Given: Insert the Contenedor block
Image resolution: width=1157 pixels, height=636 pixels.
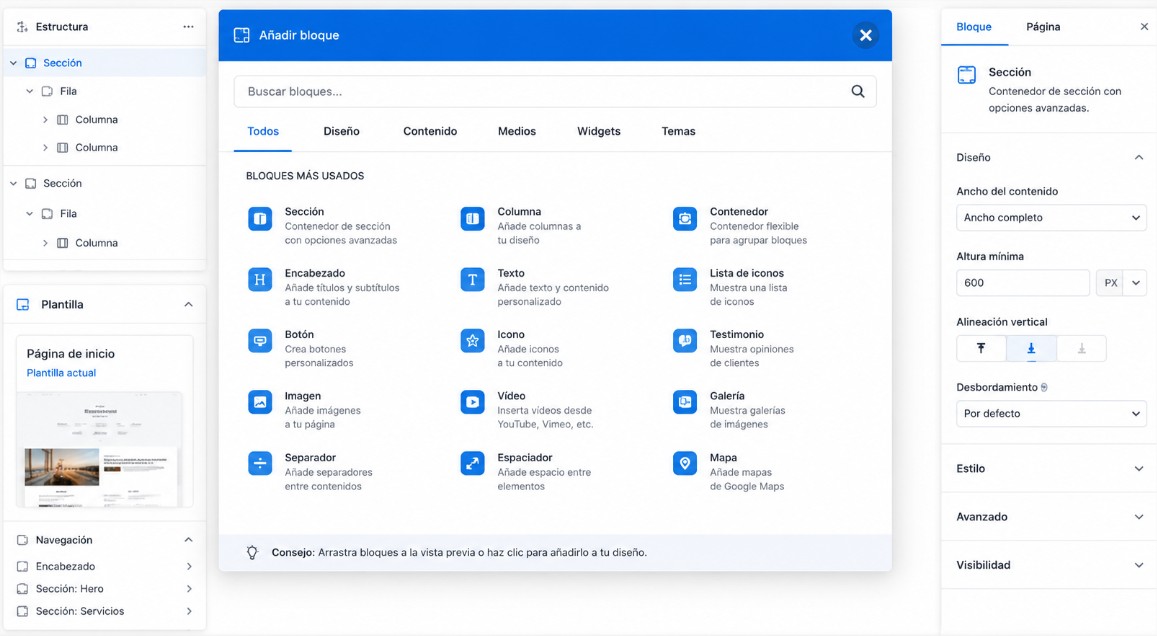Looking at the screenshot, I should [740, 225].
